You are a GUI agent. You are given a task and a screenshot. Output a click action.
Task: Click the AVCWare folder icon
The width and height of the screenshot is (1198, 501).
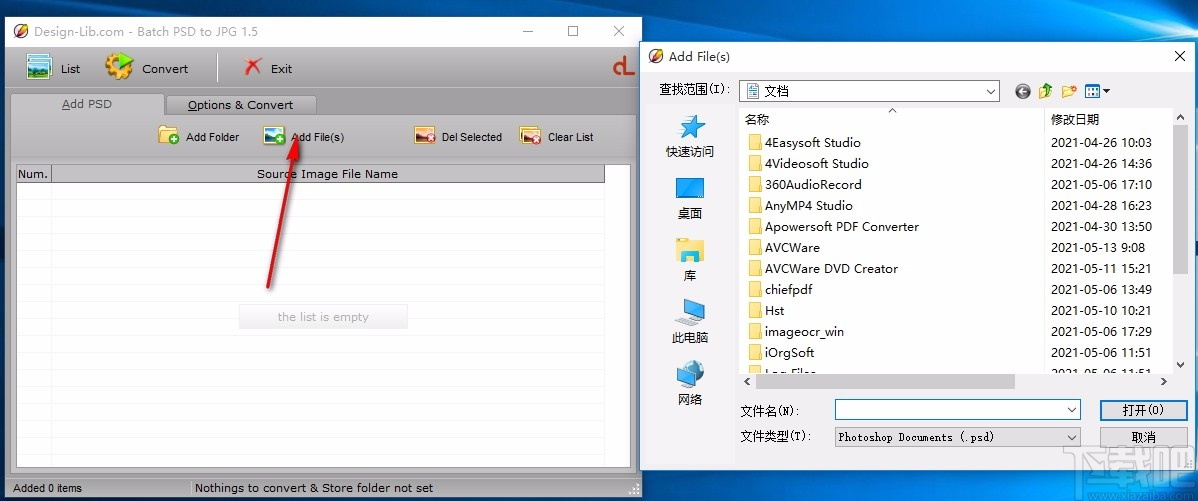pos(755,247)
